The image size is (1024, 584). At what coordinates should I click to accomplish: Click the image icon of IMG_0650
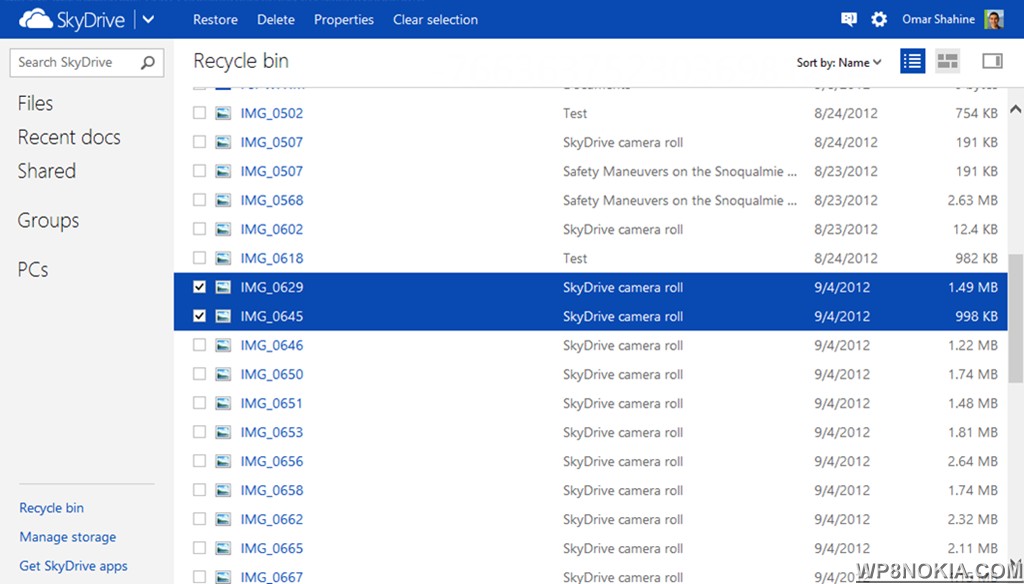[223, 374]
